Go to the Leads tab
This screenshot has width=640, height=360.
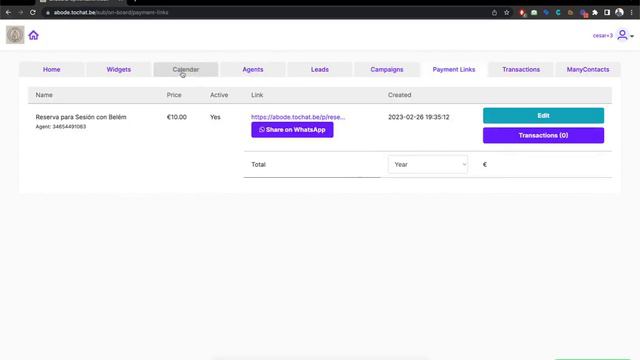pos(320,69)
